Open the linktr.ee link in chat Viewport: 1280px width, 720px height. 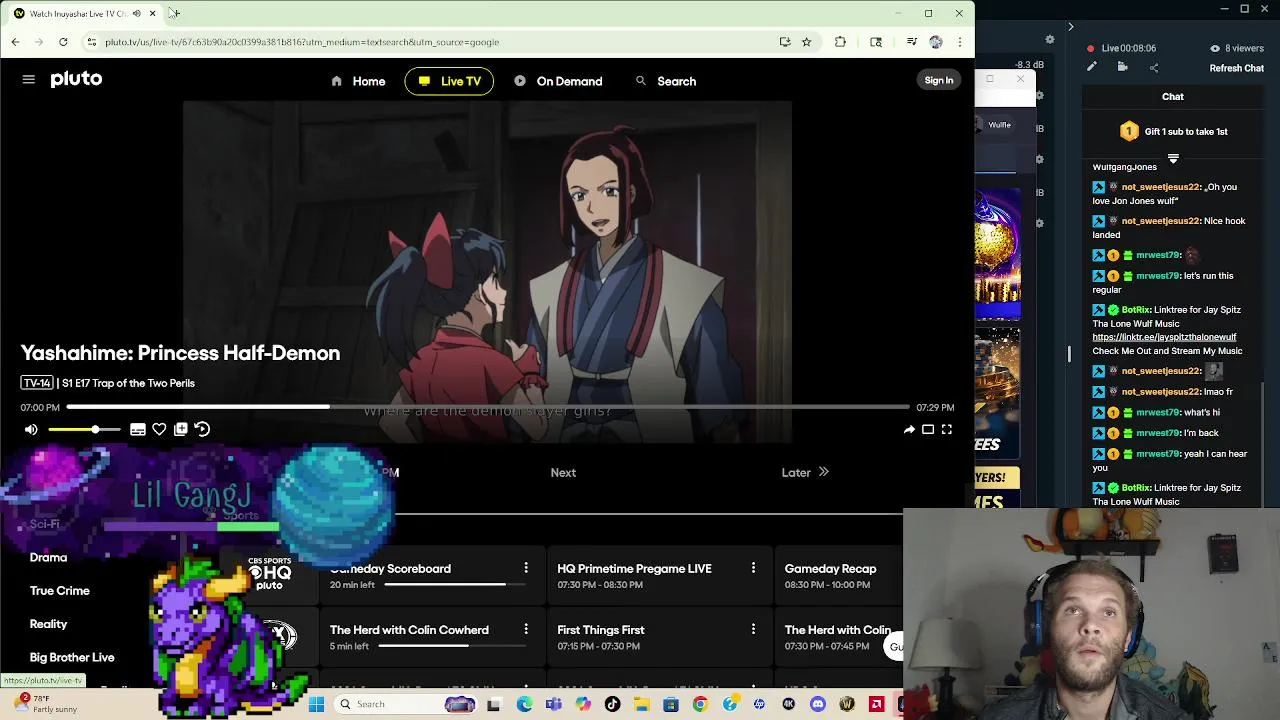(x=1164, y=337)
